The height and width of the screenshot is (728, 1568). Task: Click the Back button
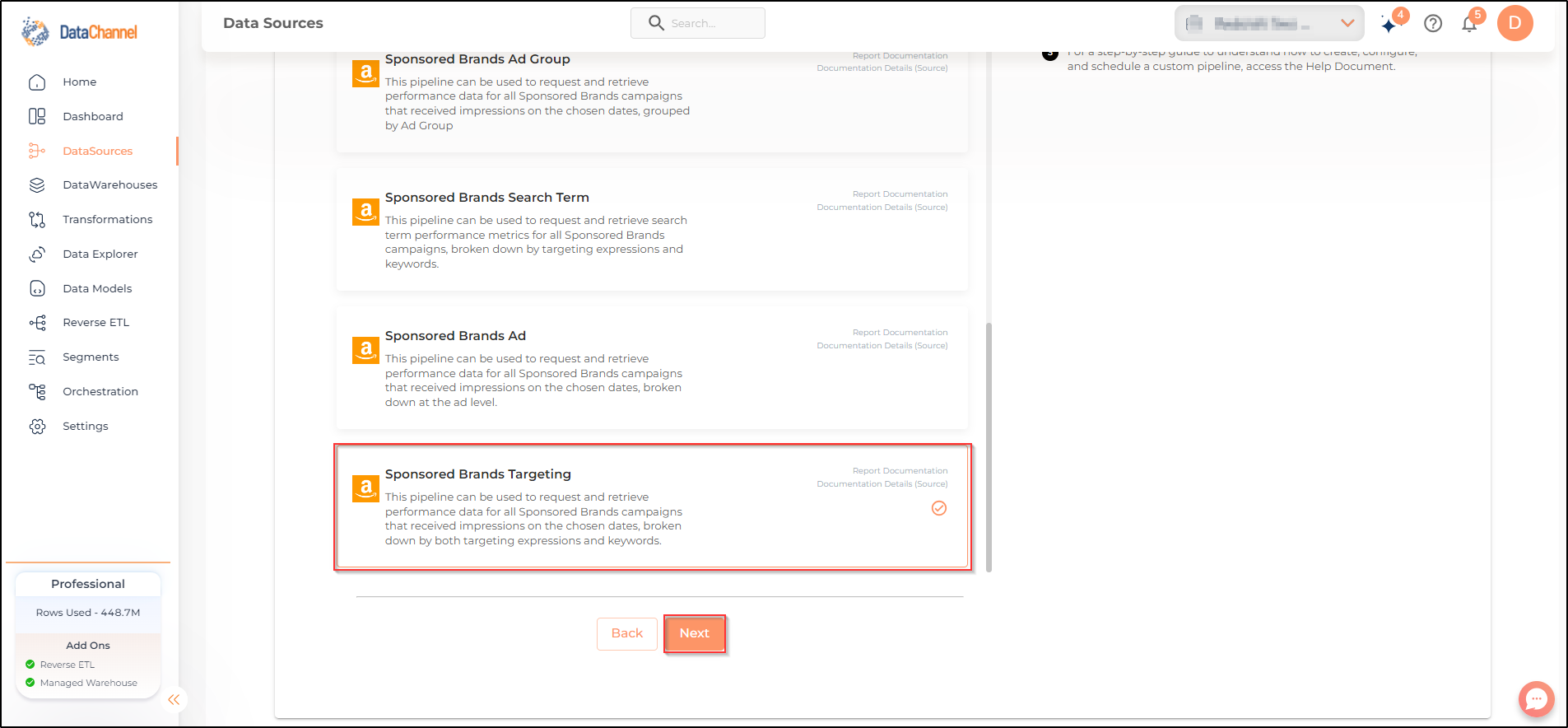pyautogui.click(x=627, y=633)
